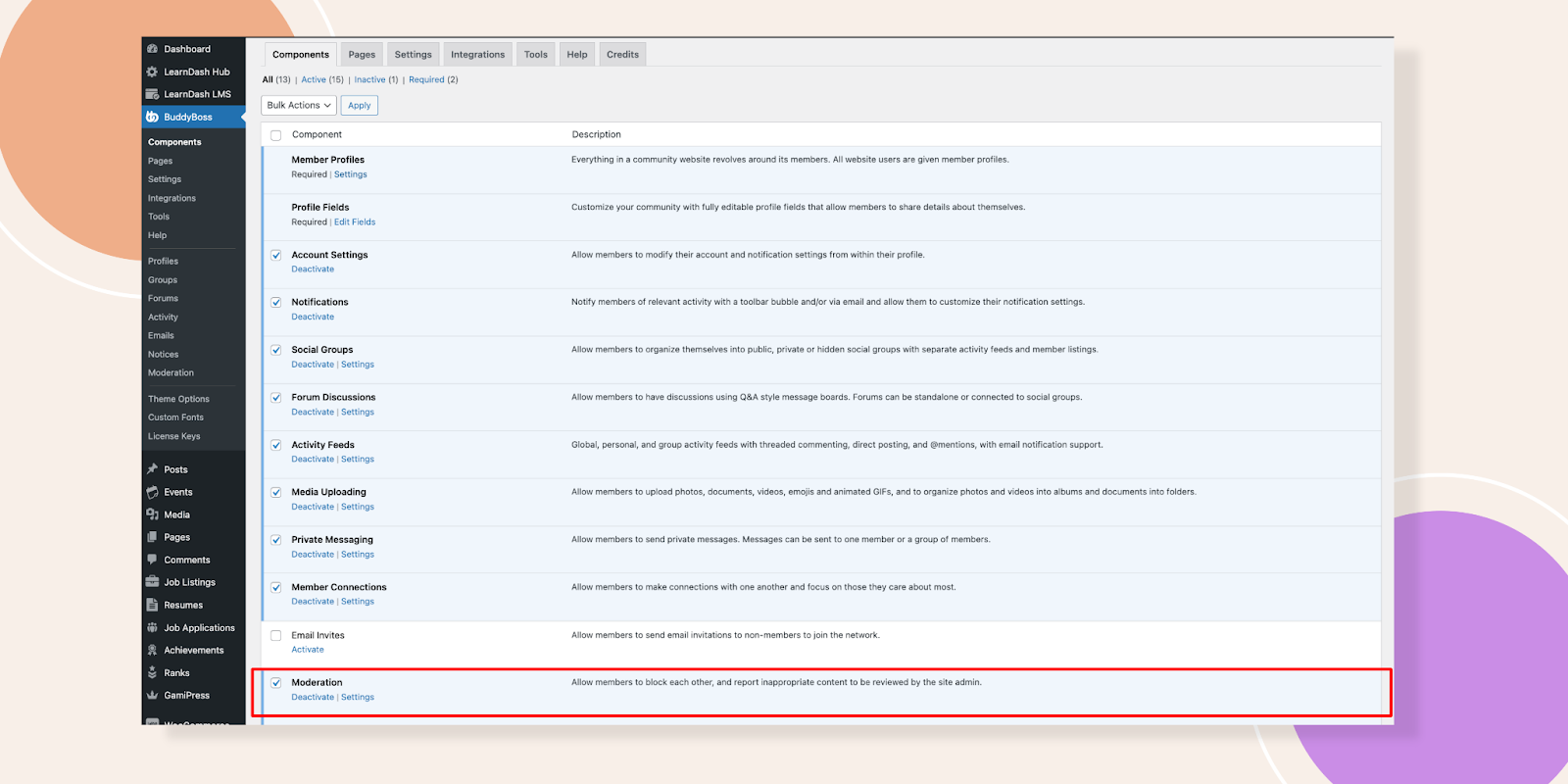Screen dimensions: 1568x784
Task: Deactivate the Notifications component
Action: point(313,318)
